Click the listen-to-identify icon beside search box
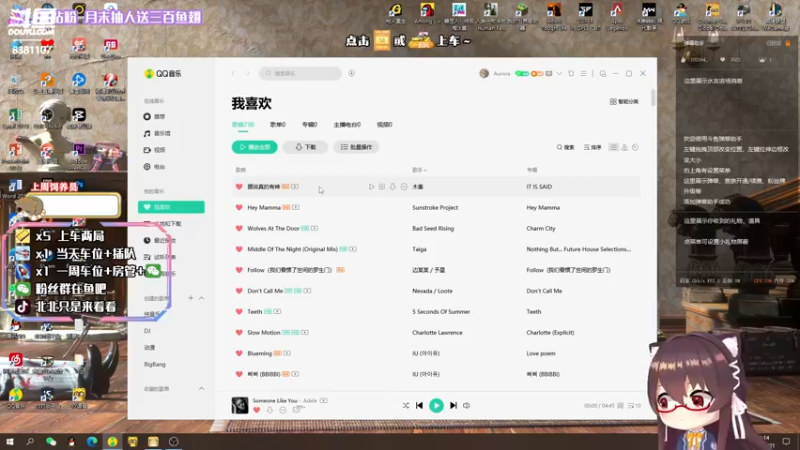The height and width of the screenshot is (450, 800). (x=352, y=73)
